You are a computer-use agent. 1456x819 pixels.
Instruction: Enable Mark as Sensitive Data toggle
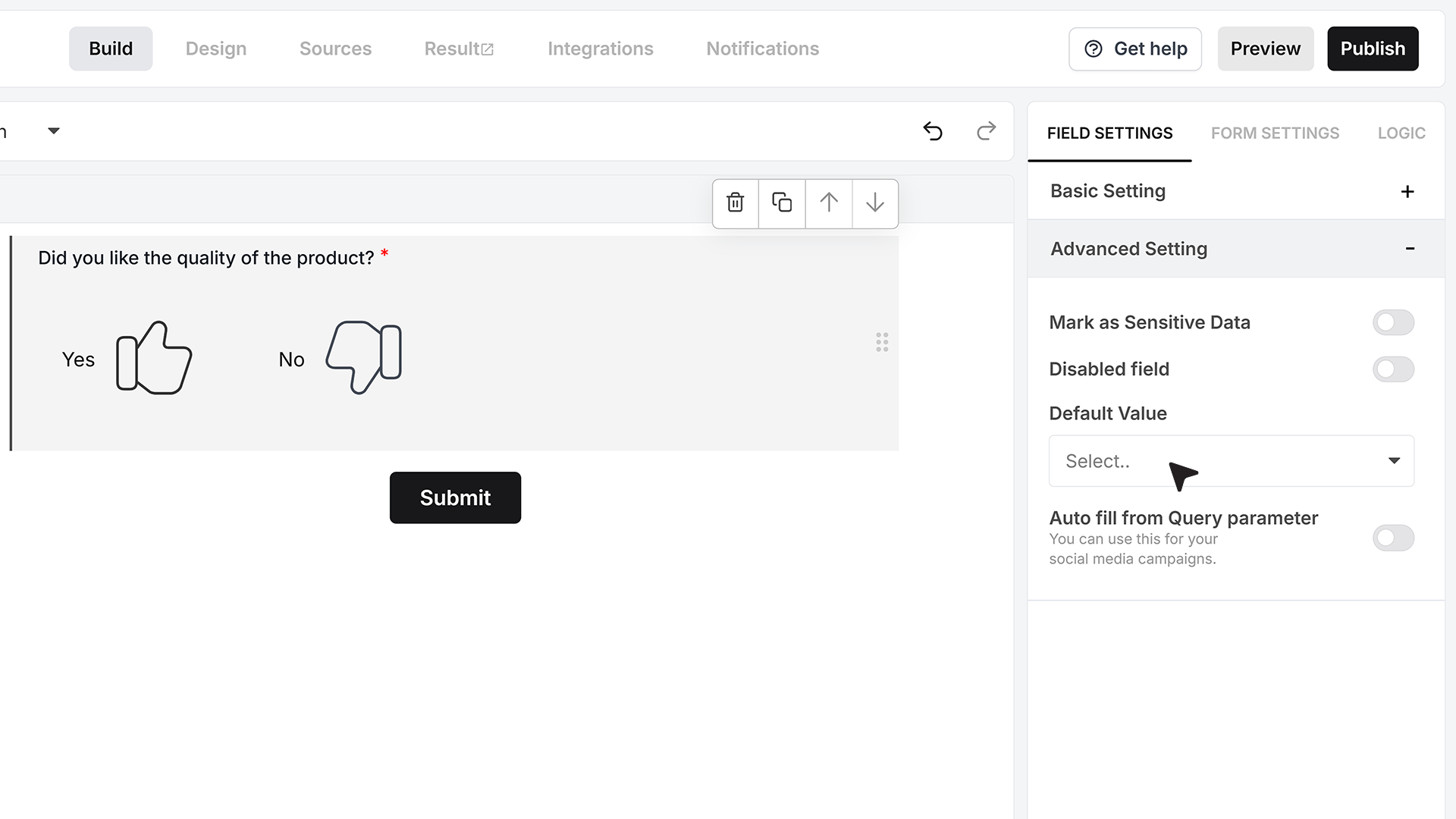click(1393, 322)
